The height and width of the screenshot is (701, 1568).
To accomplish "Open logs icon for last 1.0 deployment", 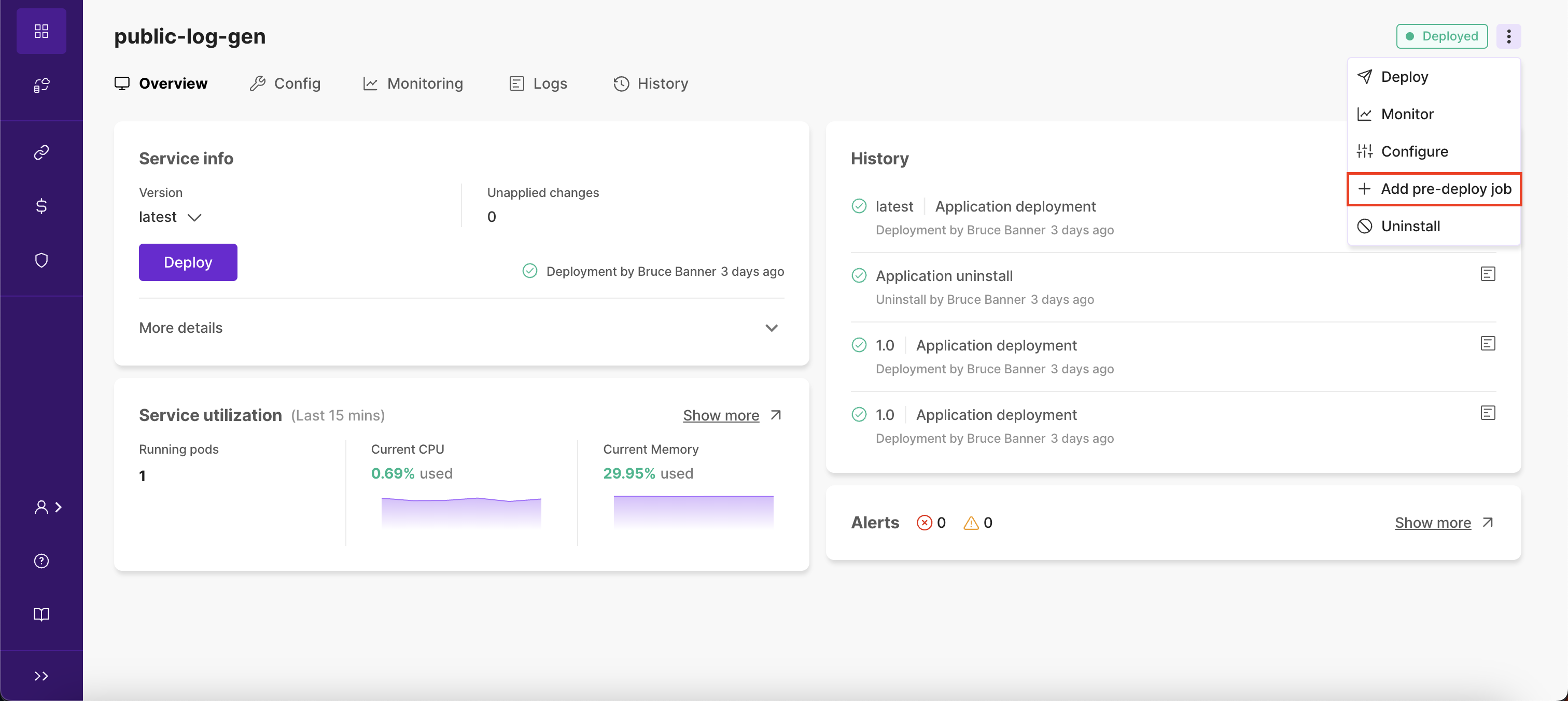I will click(1488, 413).
